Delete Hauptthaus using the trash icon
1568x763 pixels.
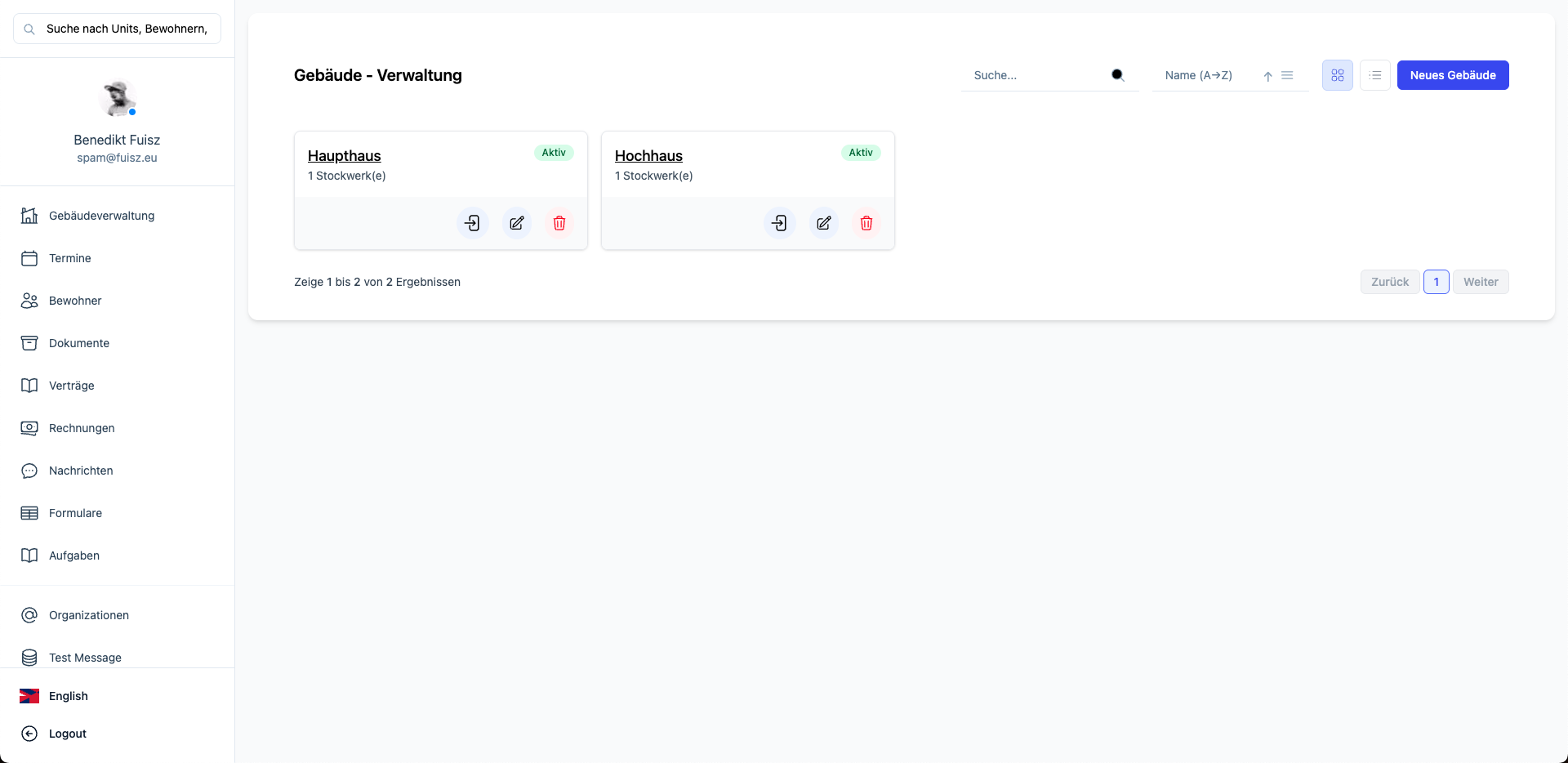(x=559, y=222)
